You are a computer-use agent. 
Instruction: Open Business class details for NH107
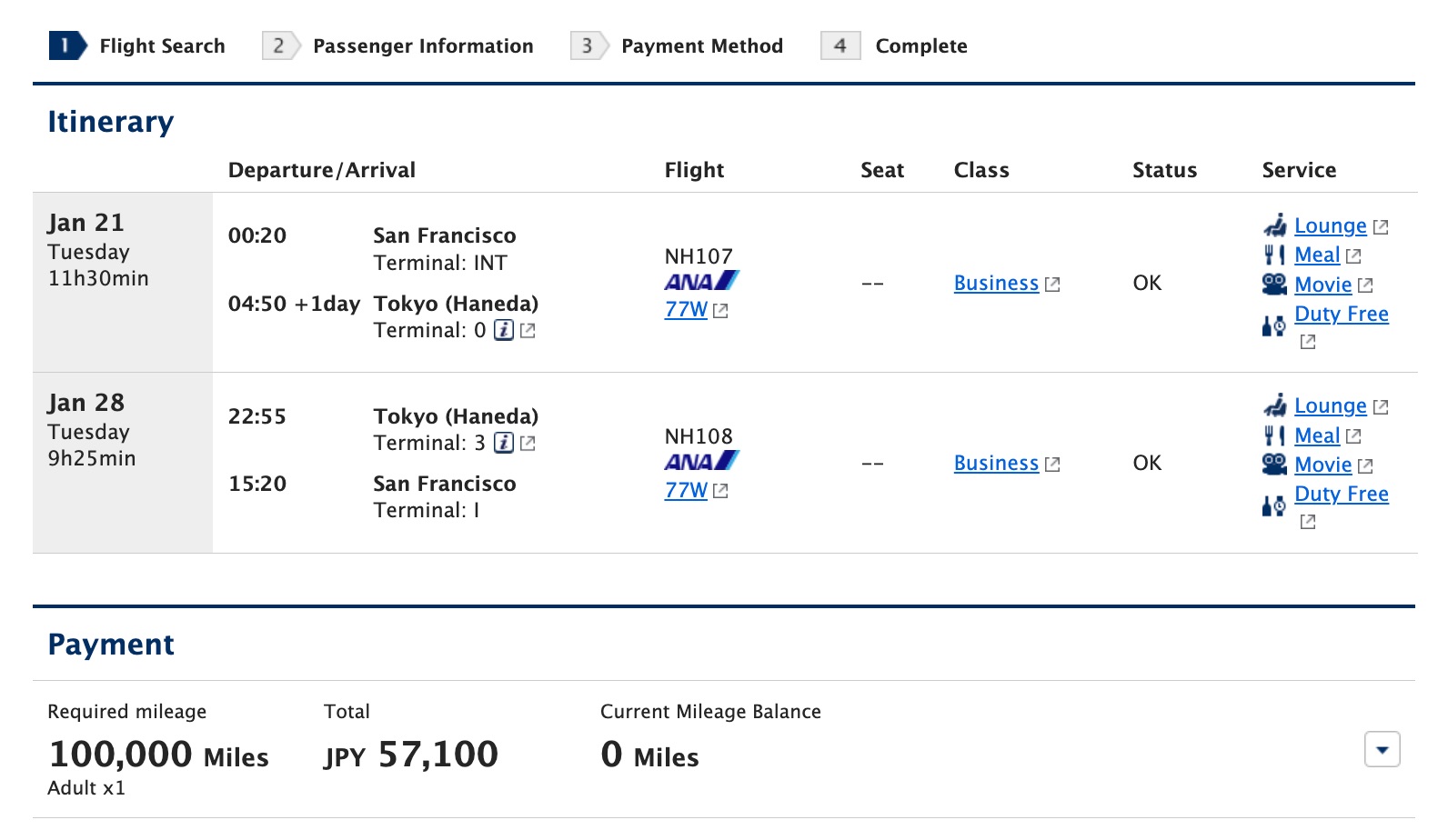pos(995,284)
